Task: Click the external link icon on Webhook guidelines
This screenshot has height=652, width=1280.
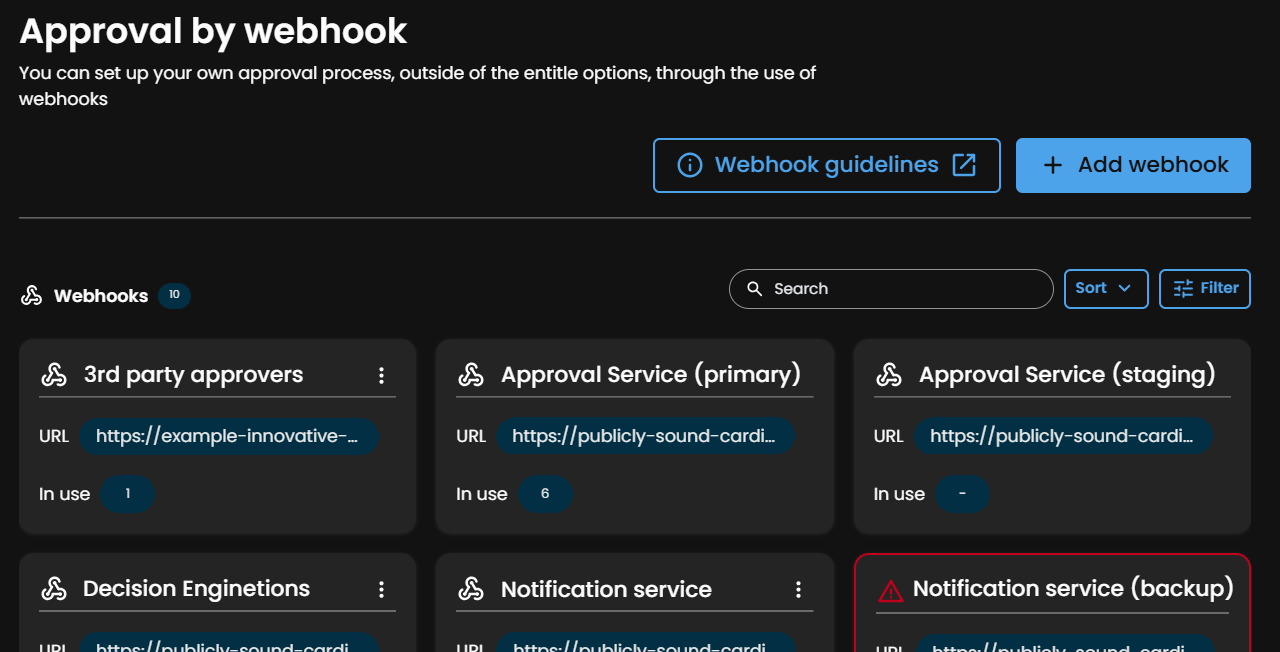Action: click(x=964, y=165)
